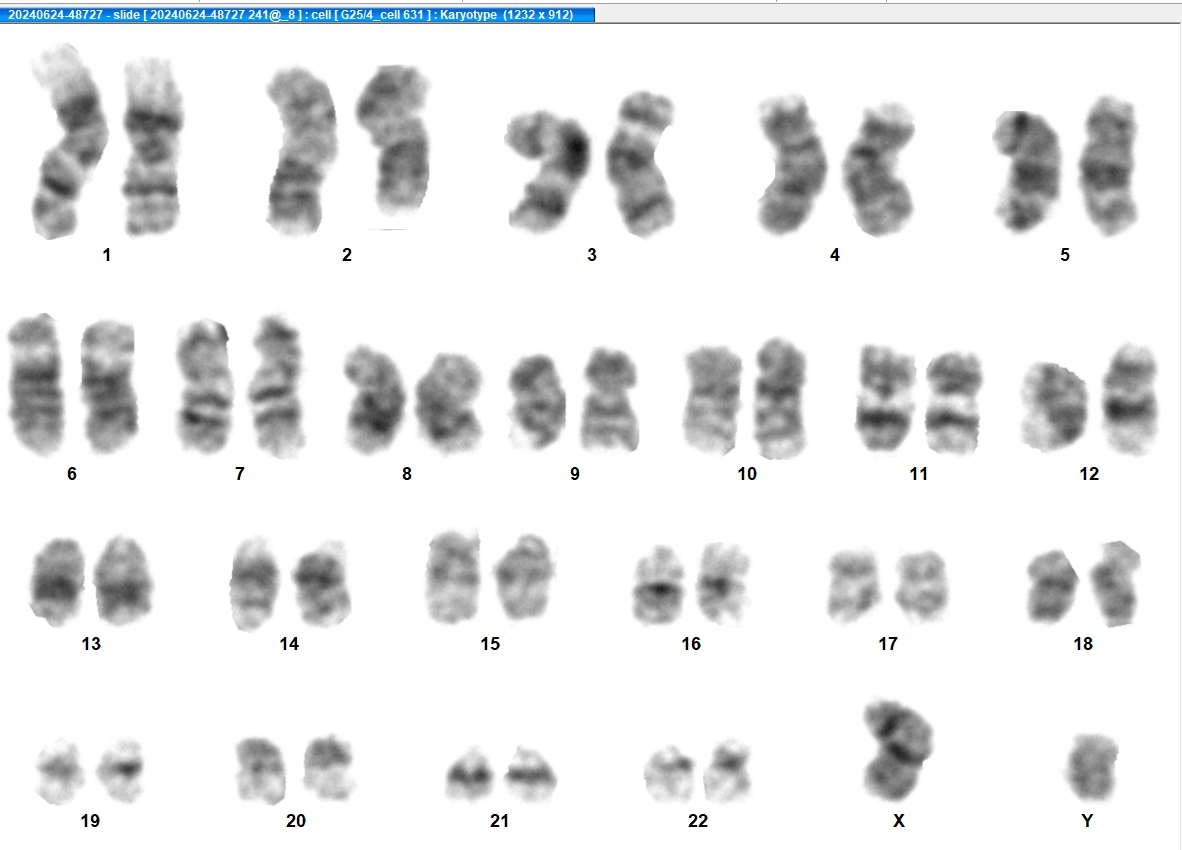Click the right chromosome 19
The image size is (1182, 850).
point(121,771)
